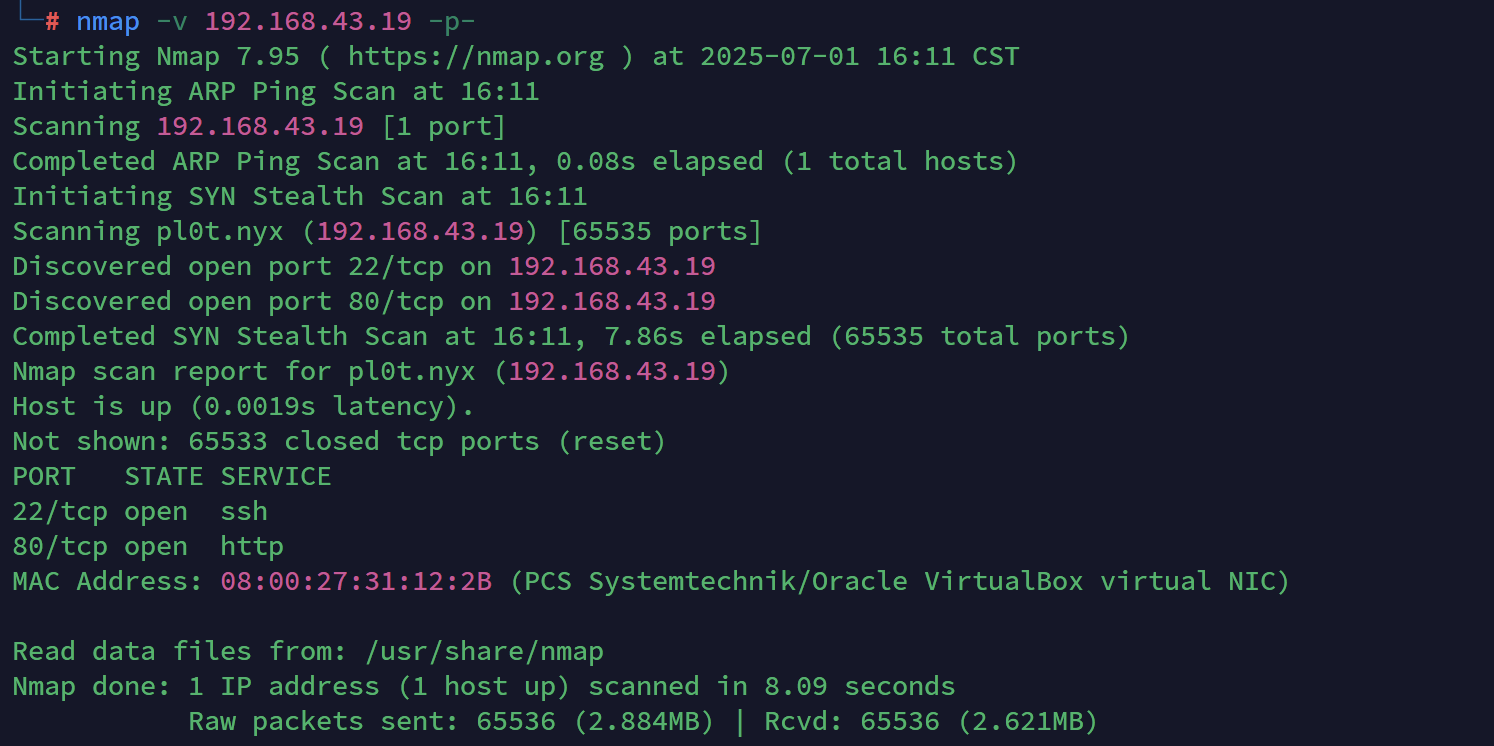Click the STATE column header
The height and width of the screenshot is (746, 1494).
[164, 476]
